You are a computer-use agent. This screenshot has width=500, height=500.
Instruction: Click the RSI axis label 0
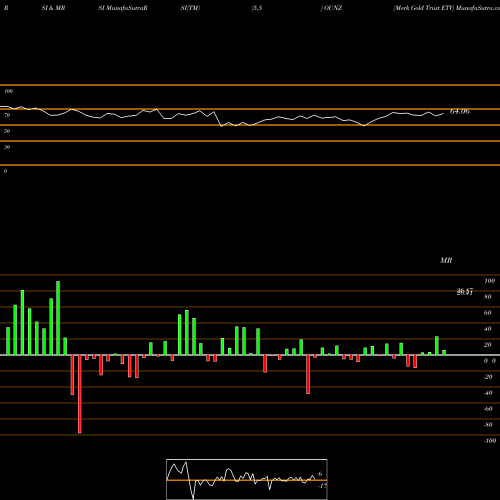(x=6, y=171)
